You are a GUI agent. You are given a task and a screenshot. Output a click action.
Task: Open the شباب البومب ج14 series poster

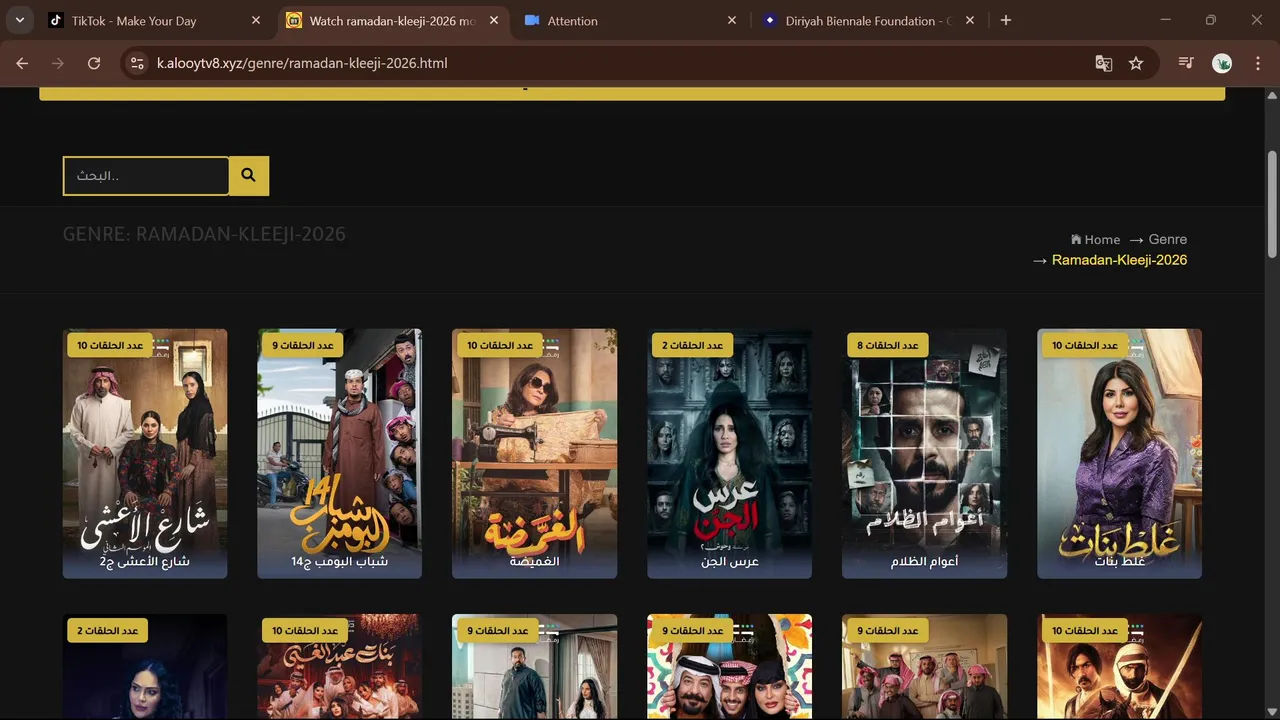[x=340, y=453]
